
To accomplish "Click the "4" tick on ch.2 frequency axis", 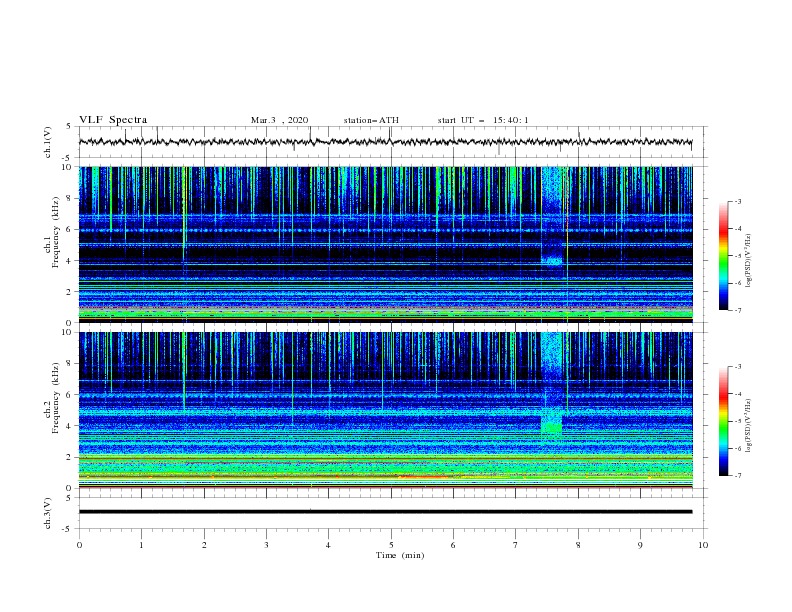I will 69,426.
